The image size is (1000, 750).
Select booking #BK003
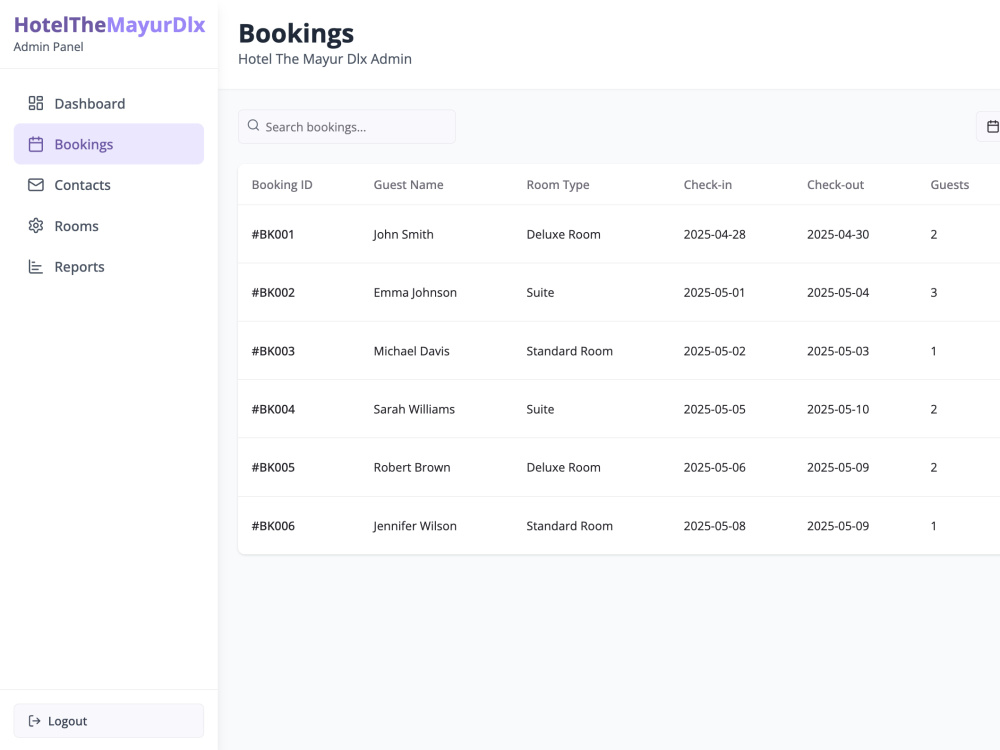coord(273,351)
